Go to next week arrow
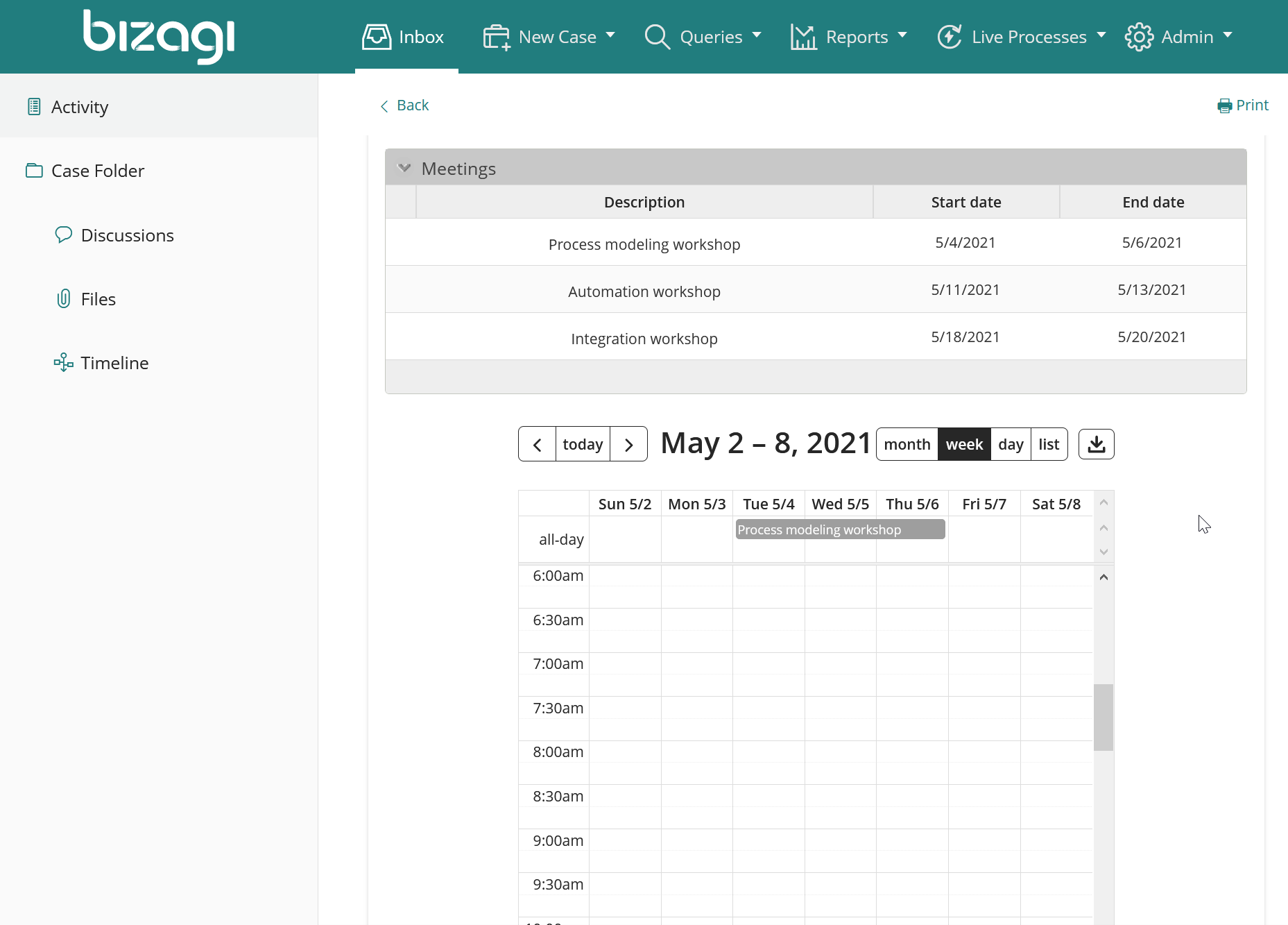The height and width of the screenshot is (925, 1288). pyautogui.click(x=629, y=444)
